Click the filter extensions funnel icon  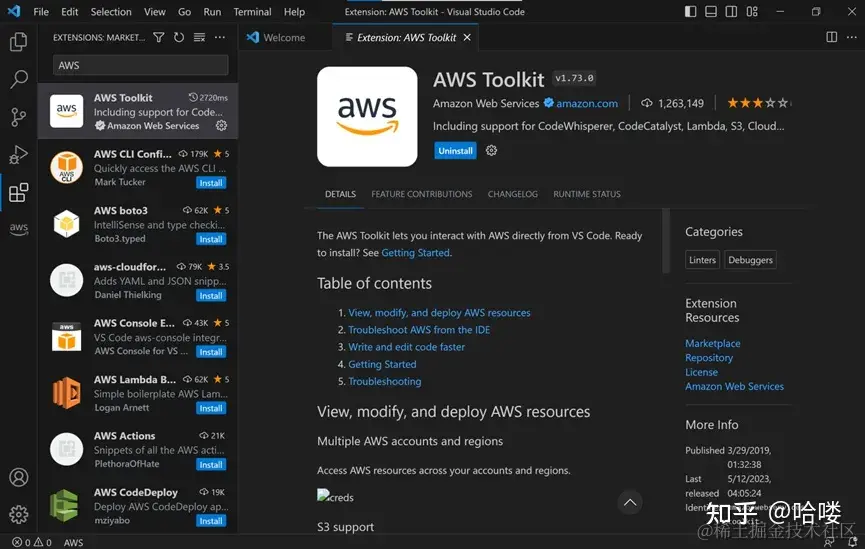pos(159,38)
